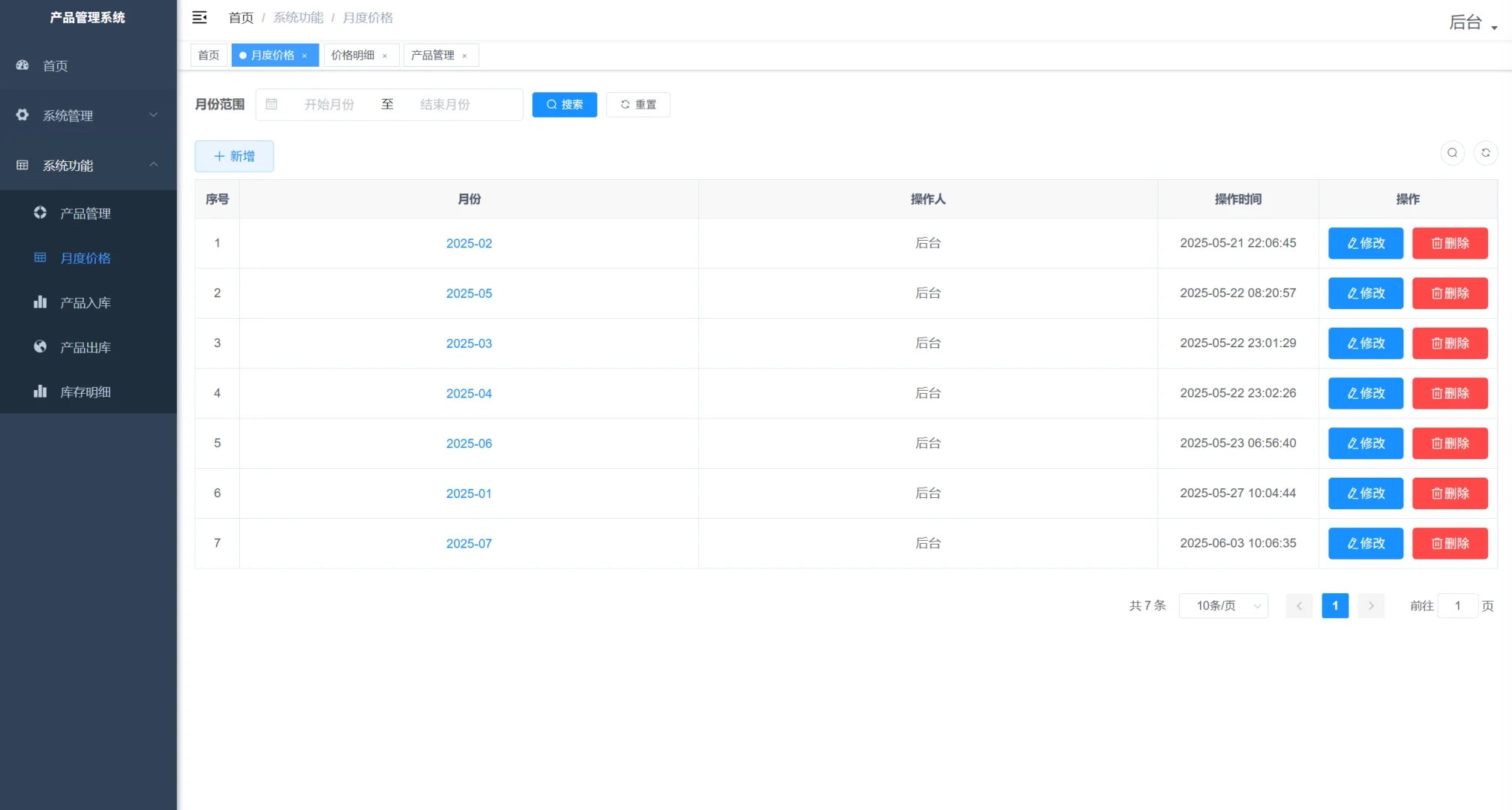Open the 10条/页 page size dropdown
The image size is (1512, 810).
pyautogui.click(x=1223, y=606)
